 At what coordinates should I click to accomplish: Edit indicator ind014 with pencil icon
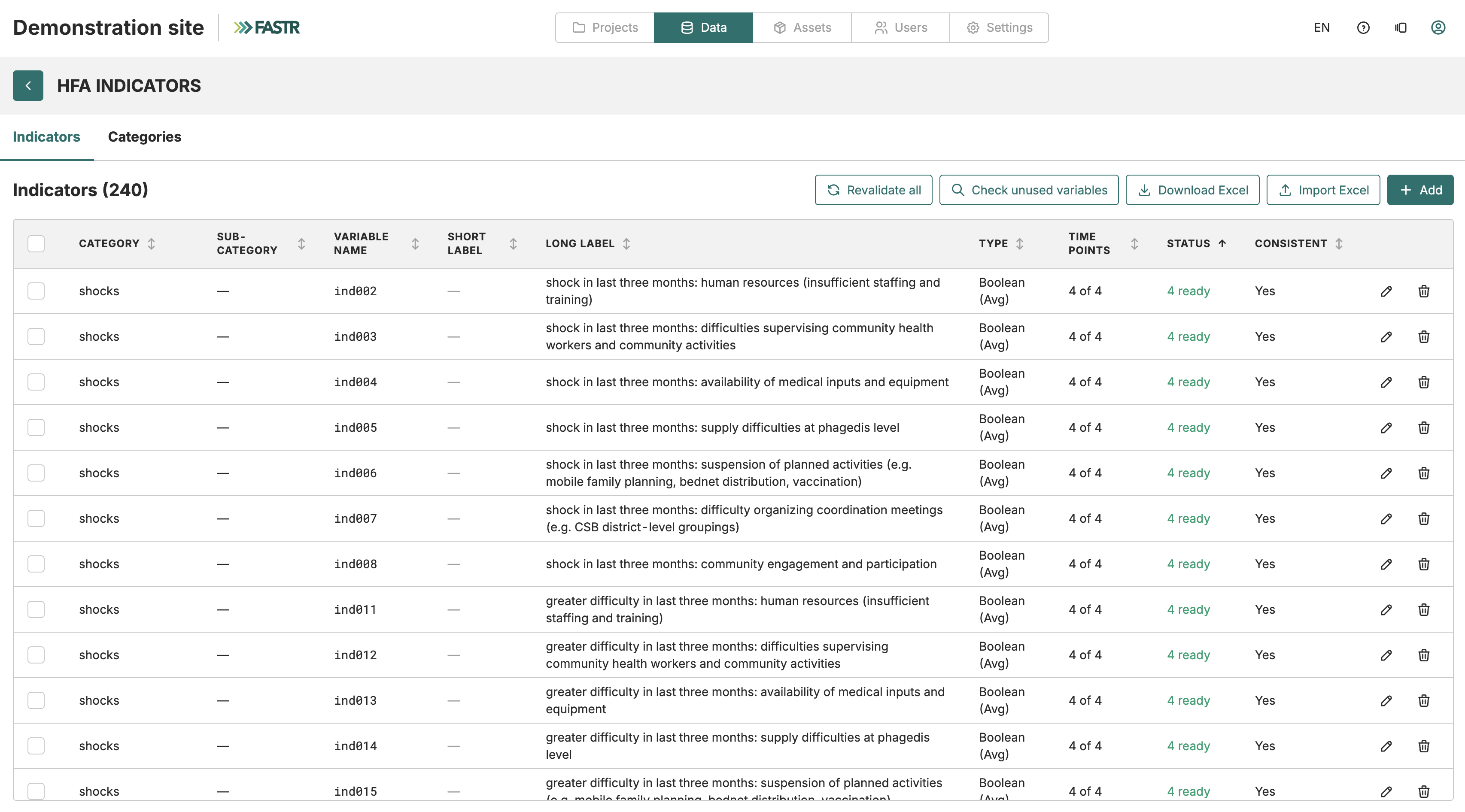click(x=1386, y=746)
